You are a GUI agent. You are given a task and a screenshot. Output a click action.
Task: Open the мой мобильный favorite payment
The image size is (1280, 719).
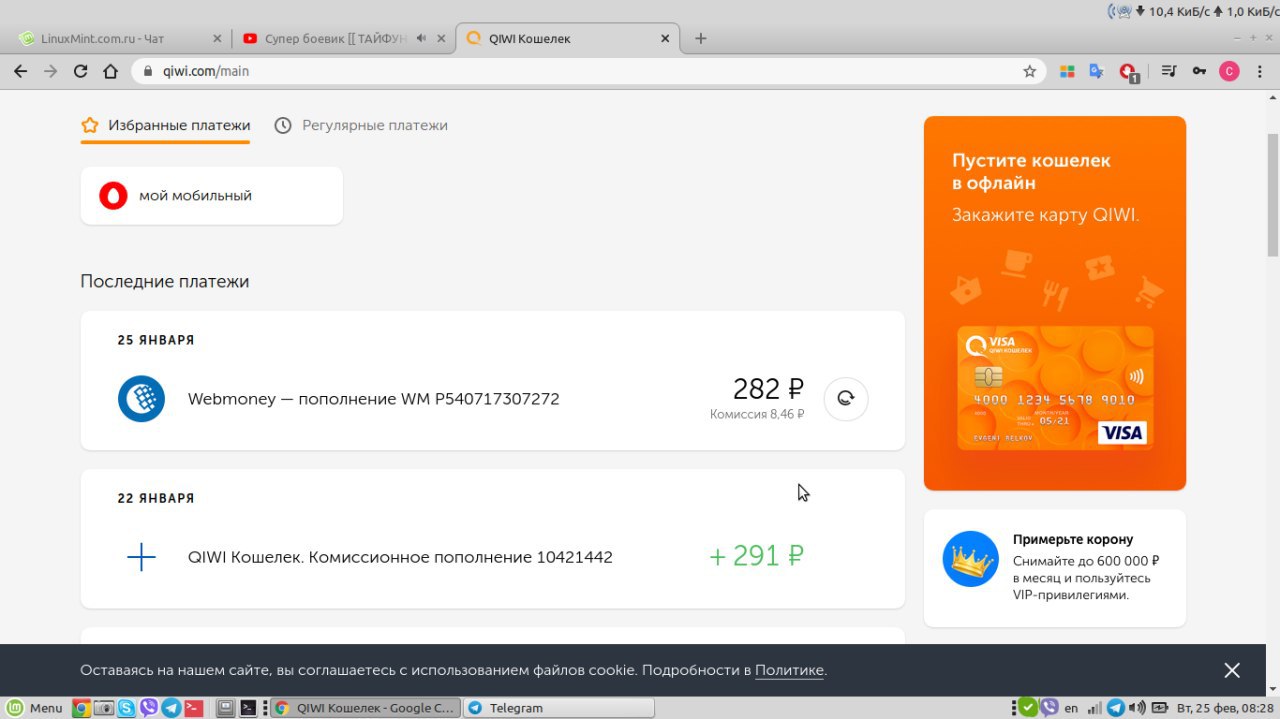click(211, 196)
